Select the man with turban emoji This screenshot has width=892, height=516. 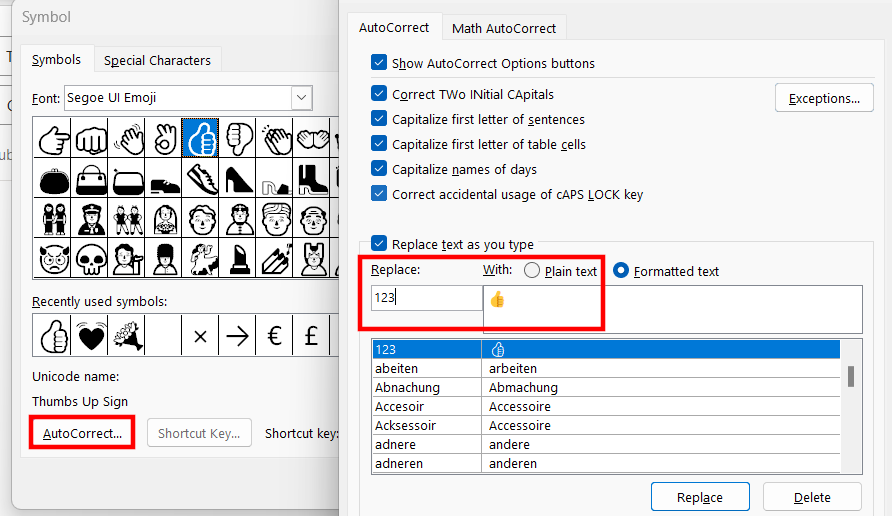pos(275,218)
